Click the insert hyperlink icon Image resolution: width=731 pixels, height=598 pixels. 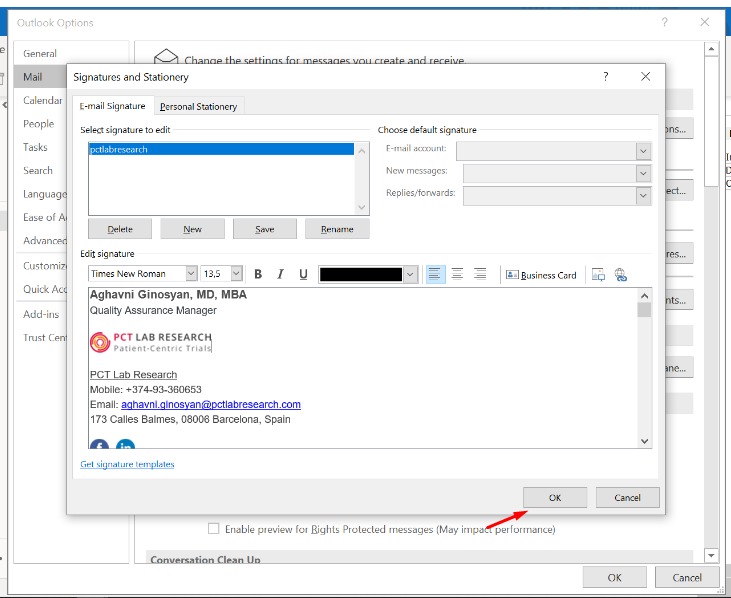621,275
